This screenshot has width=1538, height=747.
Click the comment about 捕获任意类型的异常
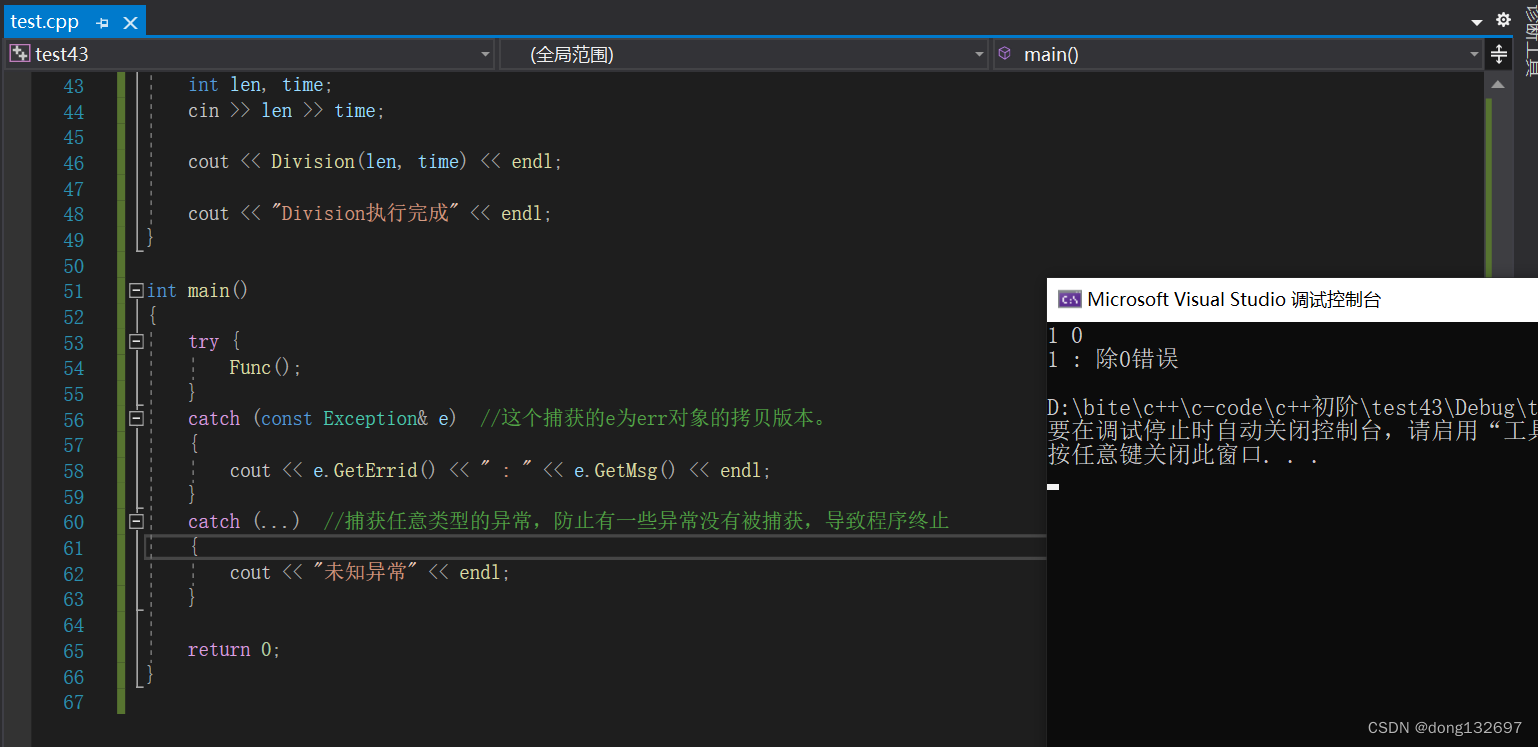(636, 522)
